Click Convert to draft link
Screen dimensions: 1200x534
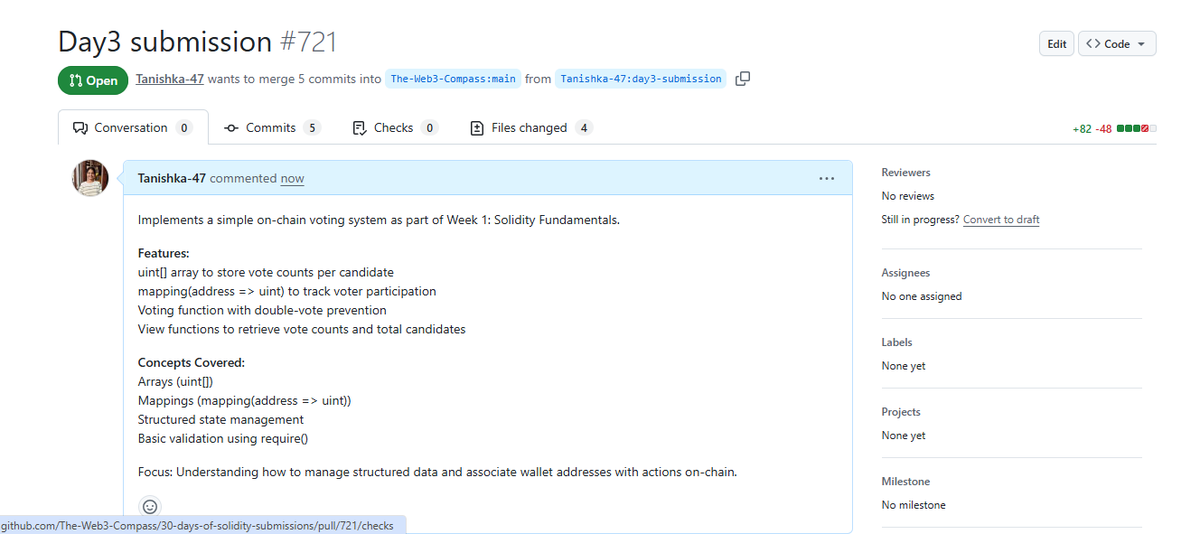pos(1001,220)
